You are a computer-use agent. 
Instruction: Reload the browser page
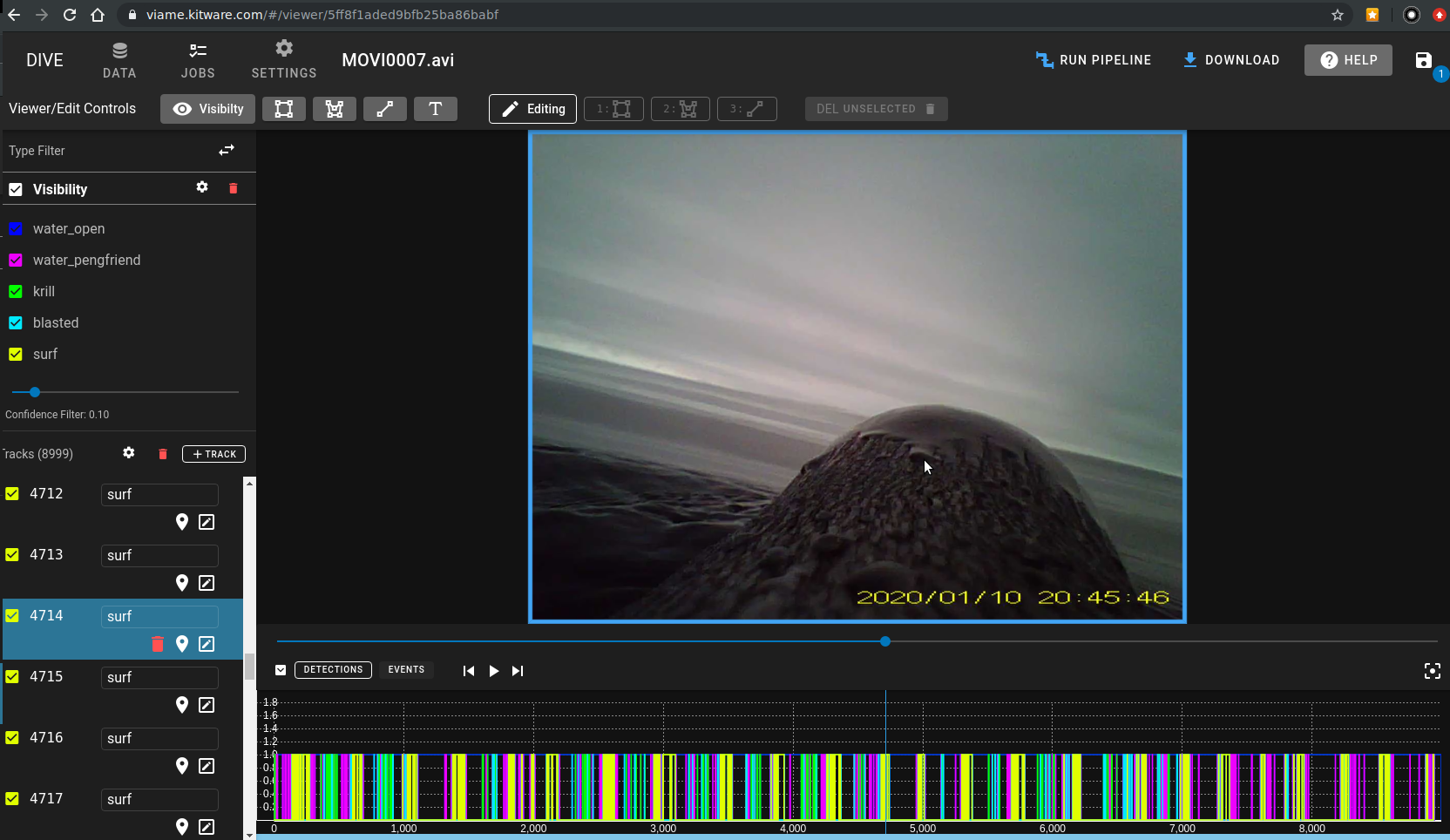[70, 15]
